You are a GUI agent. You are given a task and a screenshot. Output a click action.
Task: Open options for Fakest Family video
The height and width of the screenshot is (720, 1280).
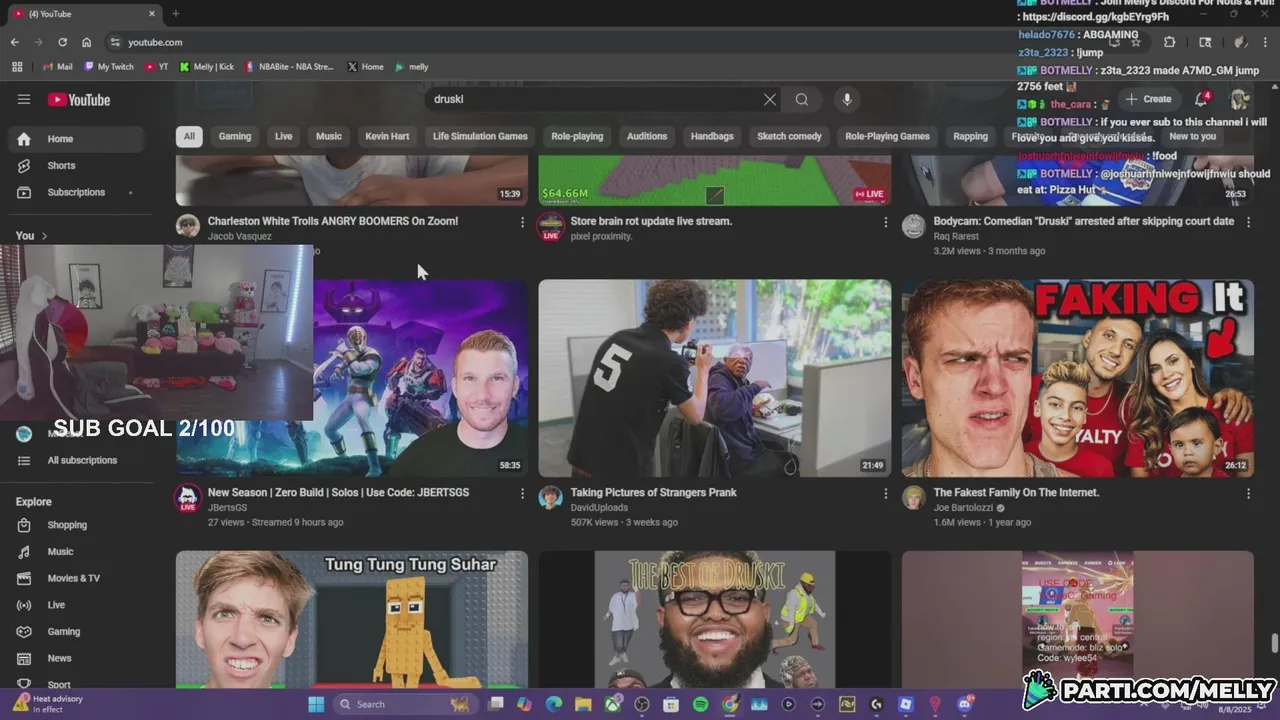coord(1248,493)
